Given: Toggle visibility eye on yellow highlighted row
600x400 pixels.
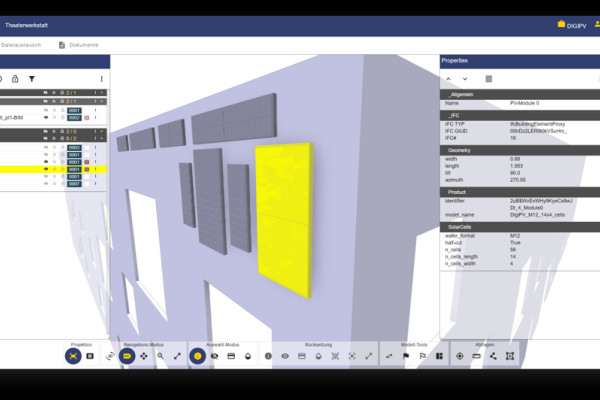Looking at the screenshot, I should 46,169.
